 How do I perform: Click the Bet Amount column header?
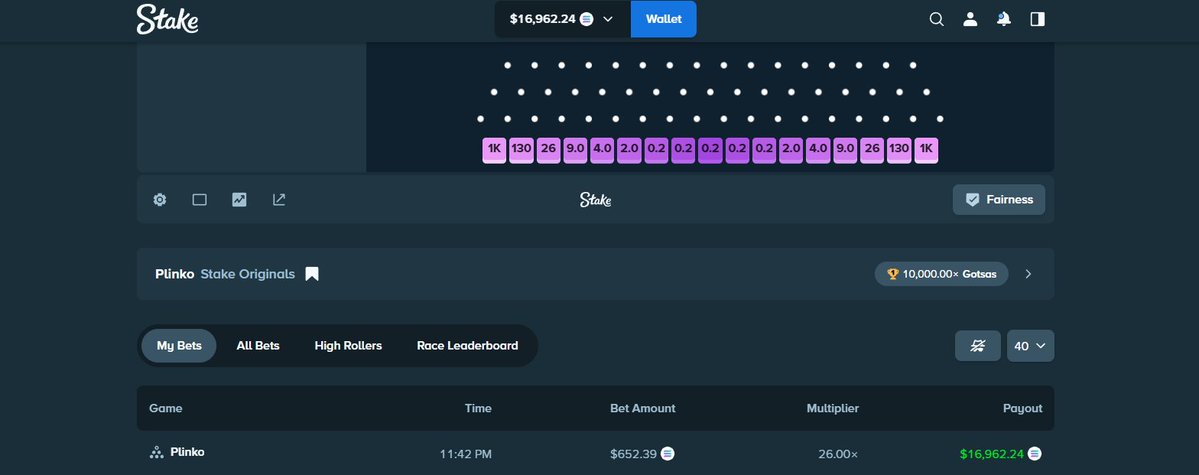point(642,408)
